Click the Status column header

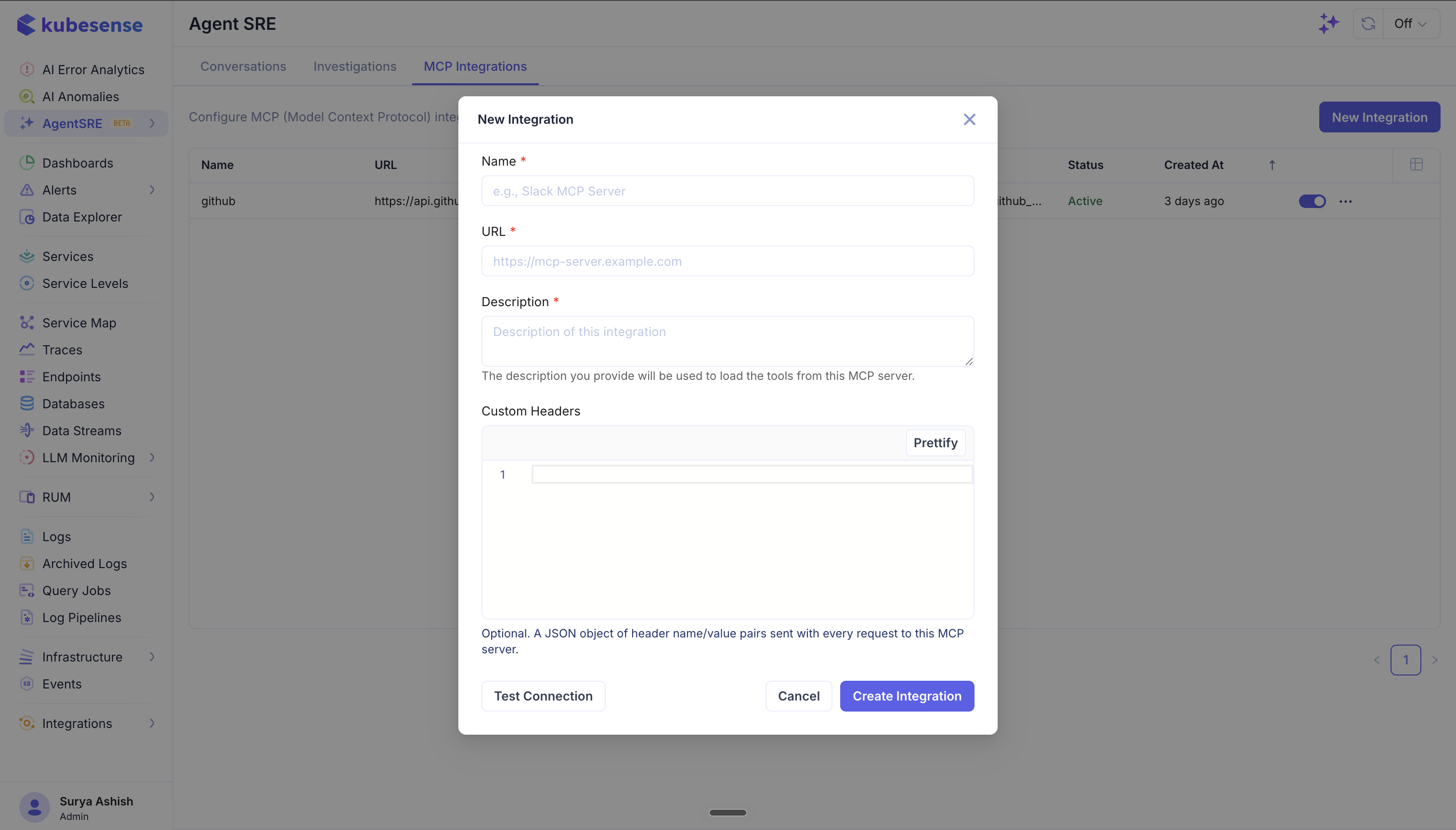[x=1085, y=165]
